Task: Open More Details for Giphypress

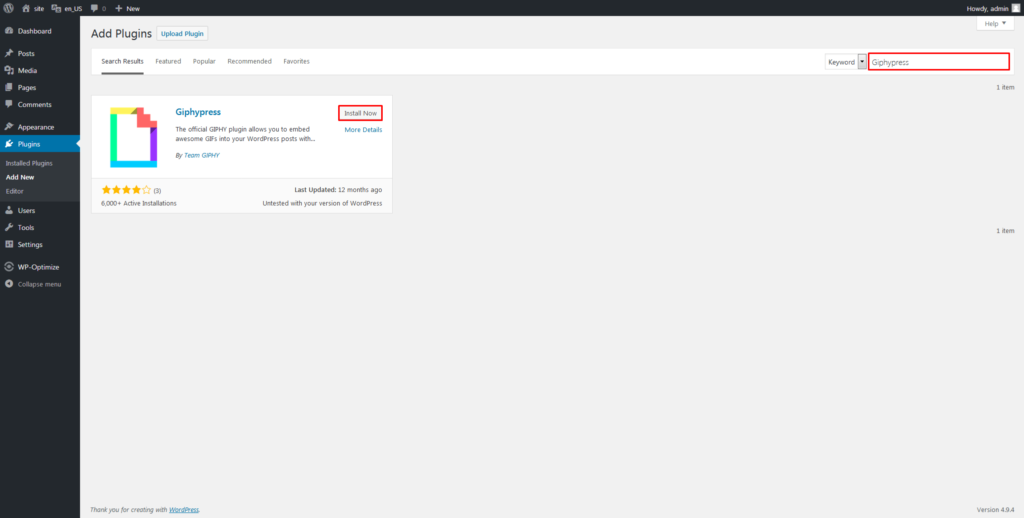Action: (363, 130)
